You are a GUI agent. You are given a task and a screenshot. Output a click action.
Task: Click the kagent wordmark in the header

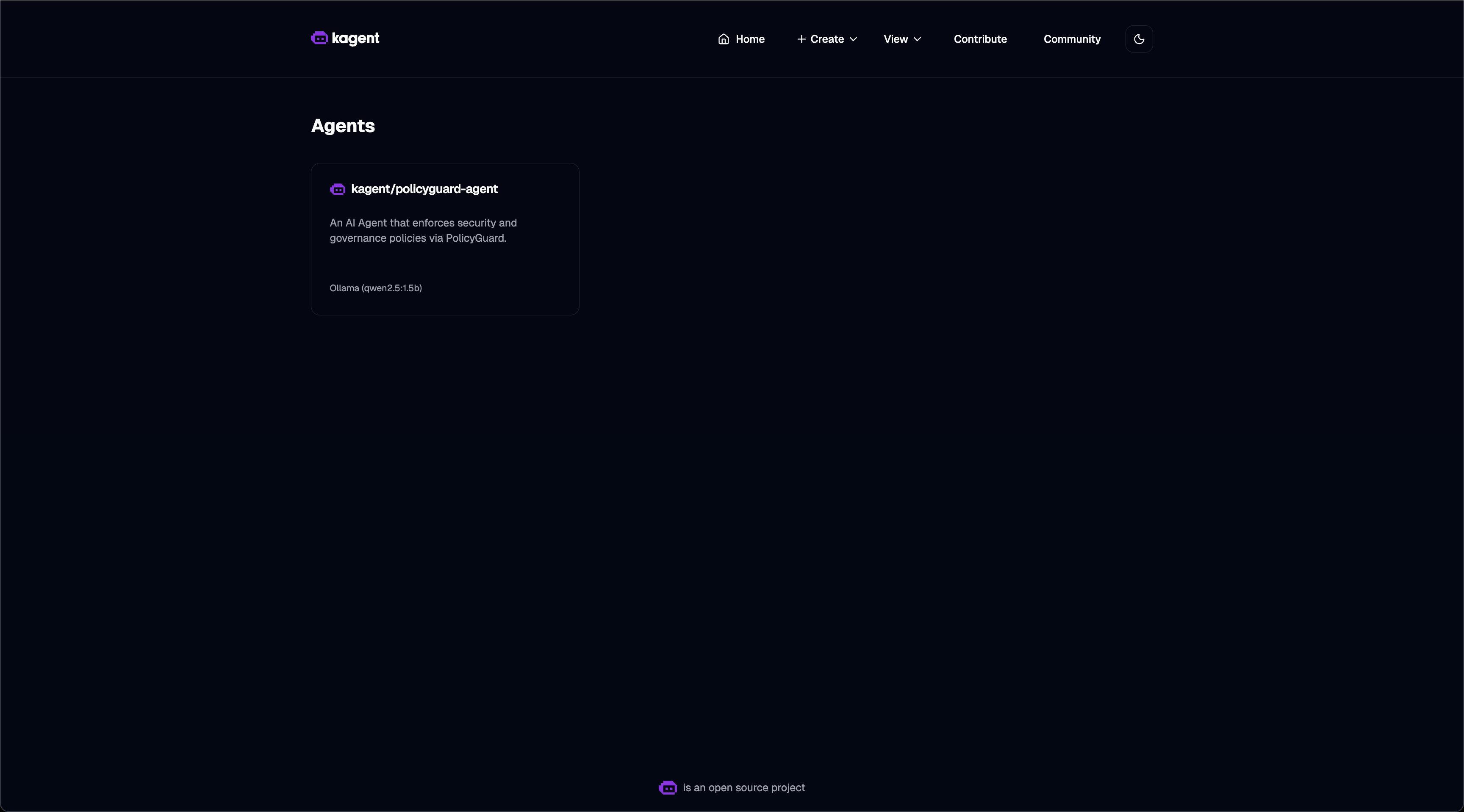[356, 39]
